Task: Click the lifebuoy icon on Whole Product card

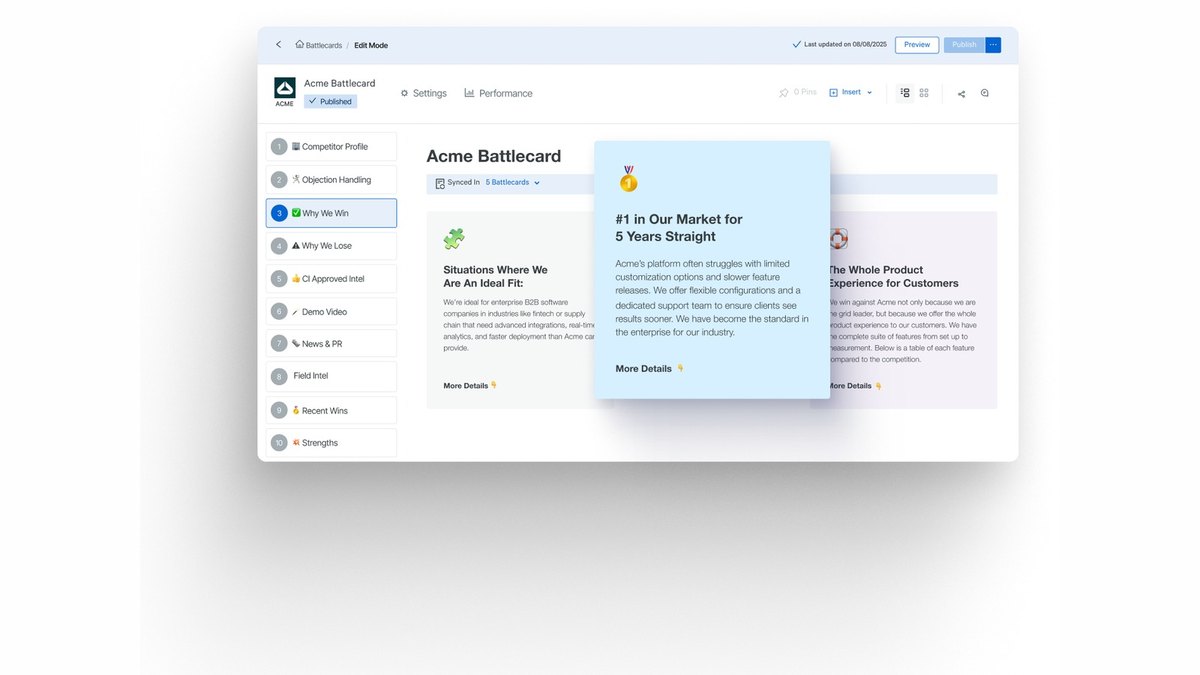Action: coord(838,239)
